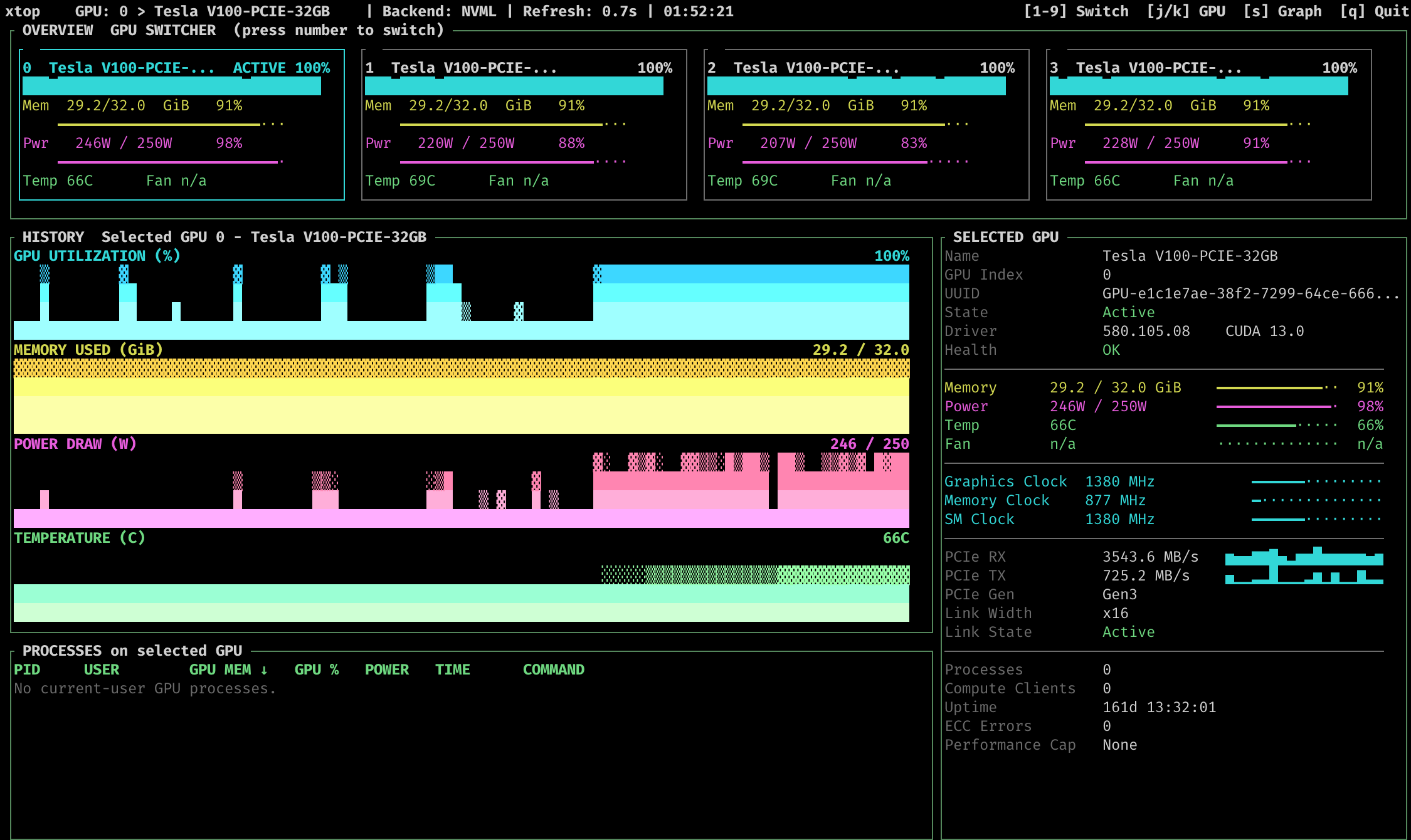Viewport: 1411px width, 840px height.
Task: Switch to GPU 3 card
Action: point(1209,125)
